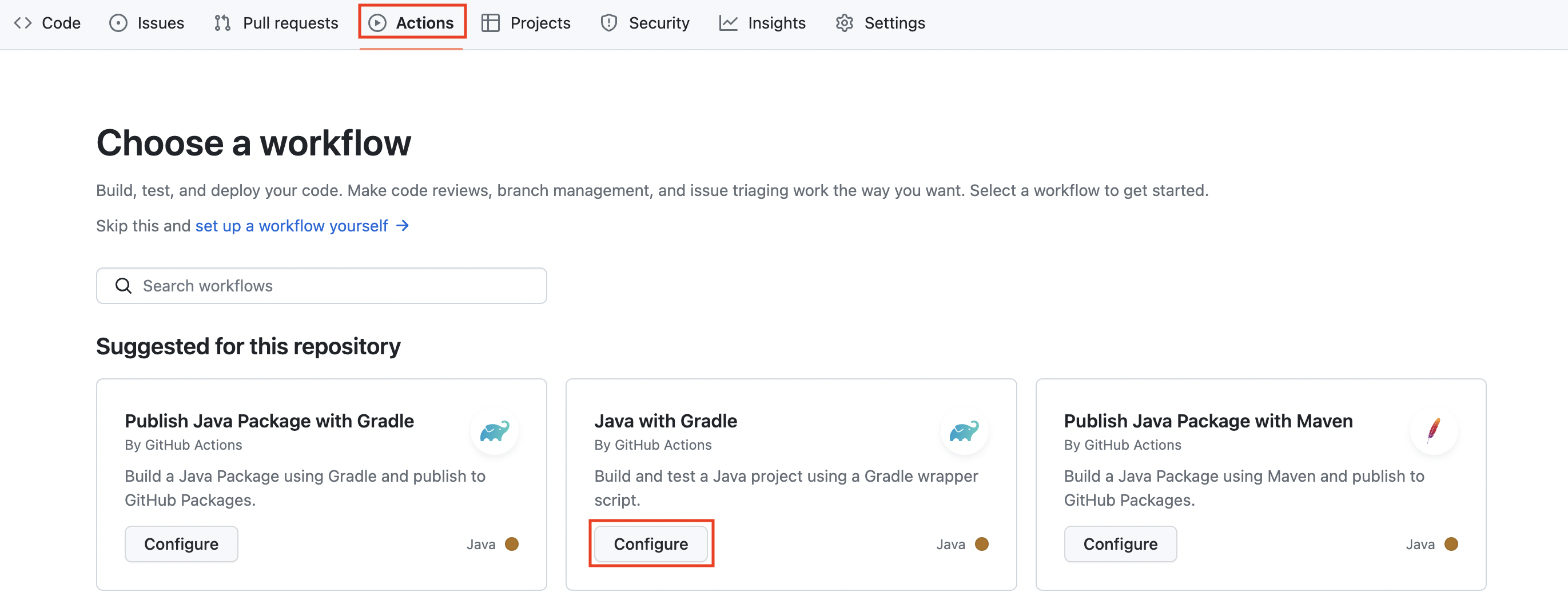Click Gradle elephant logo on Java with Gradle card

964,431
